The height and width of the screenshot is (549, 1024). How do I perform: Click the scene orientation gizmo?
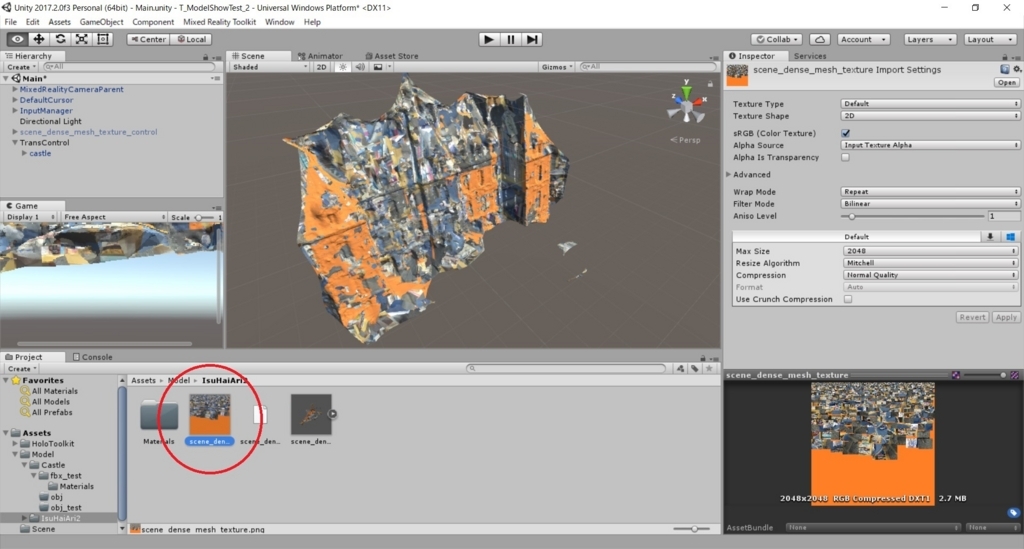pos(686,104)
